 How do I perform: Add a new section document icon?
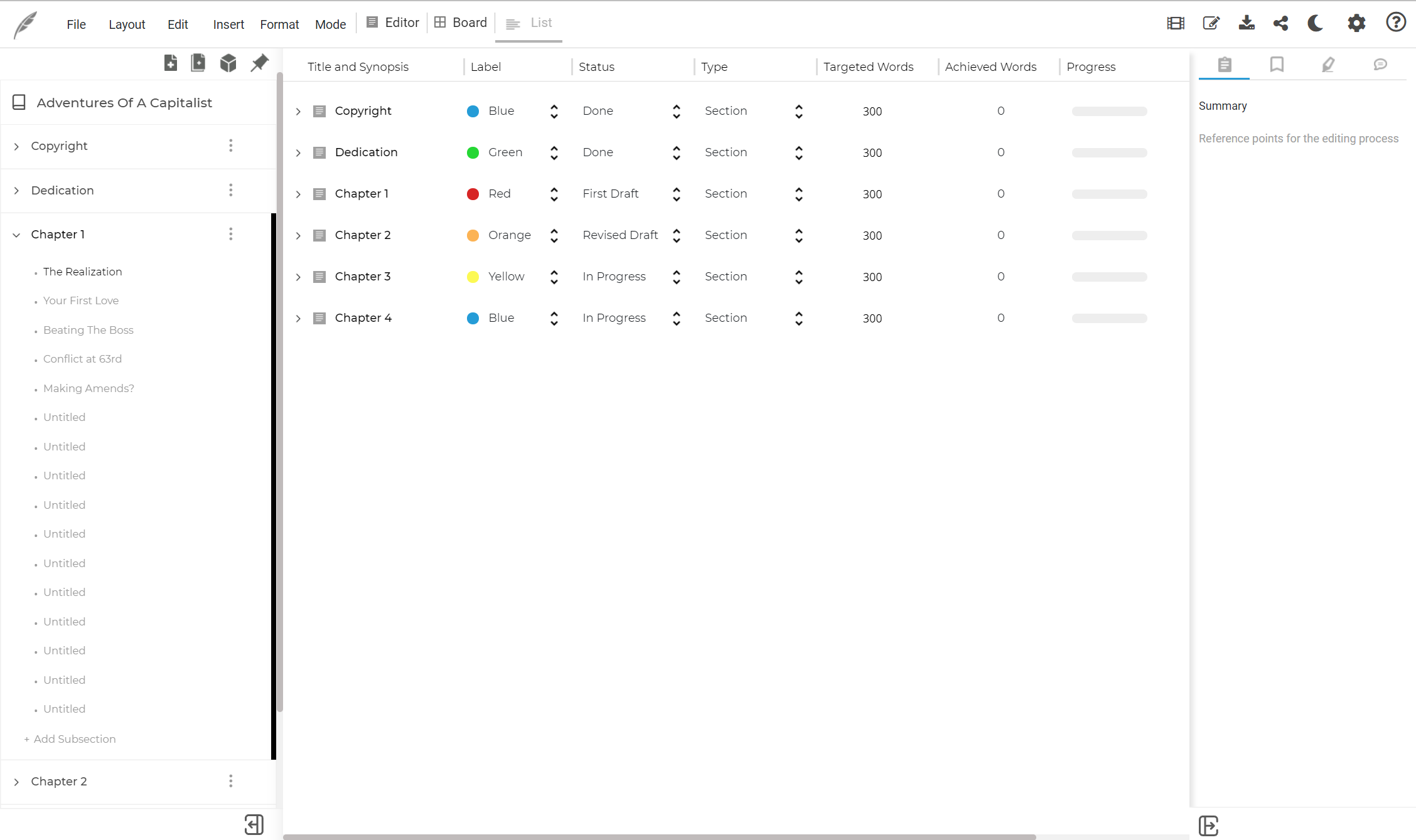coord(171,63)
